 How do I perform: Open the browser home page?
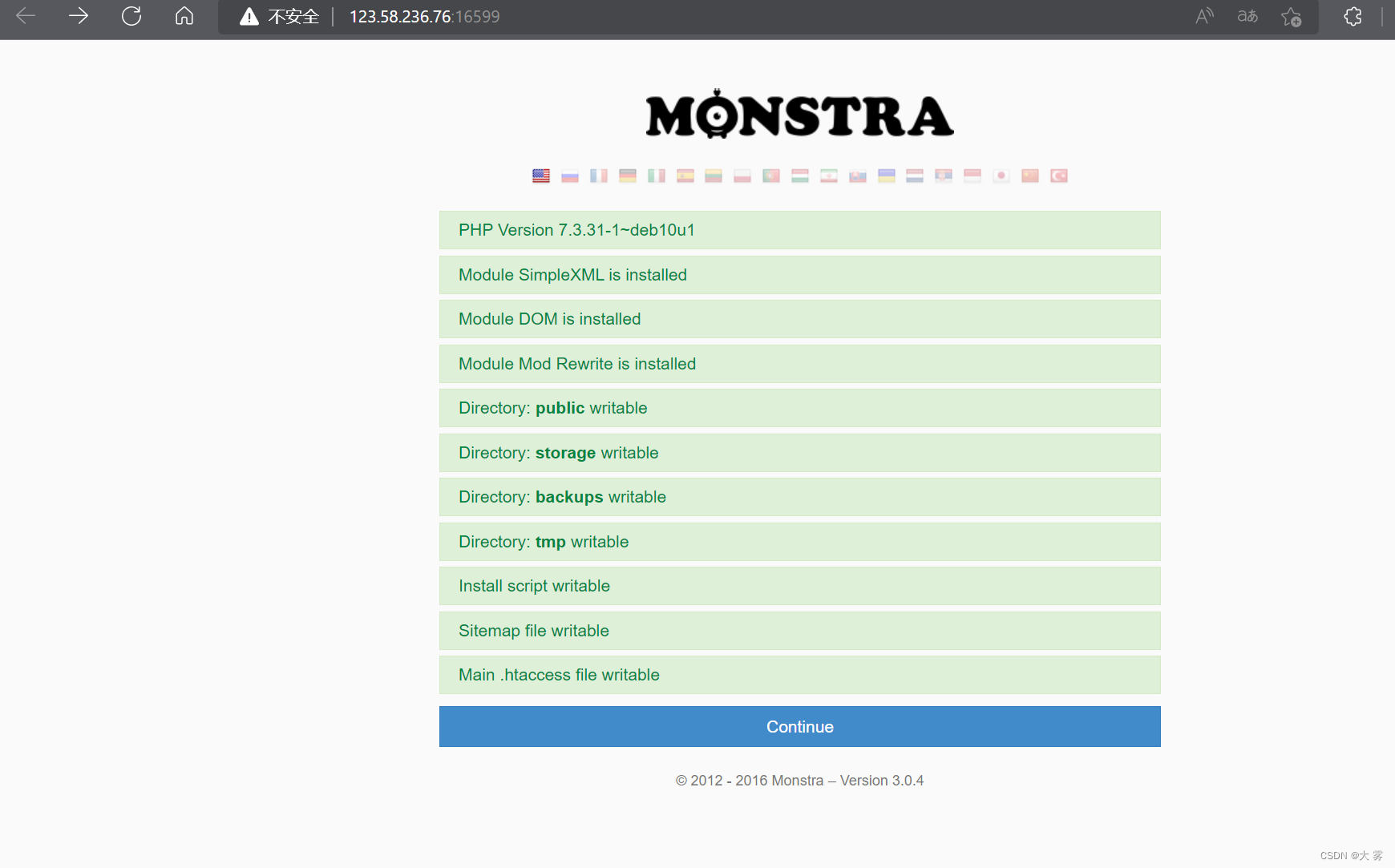tap(184, 16)
